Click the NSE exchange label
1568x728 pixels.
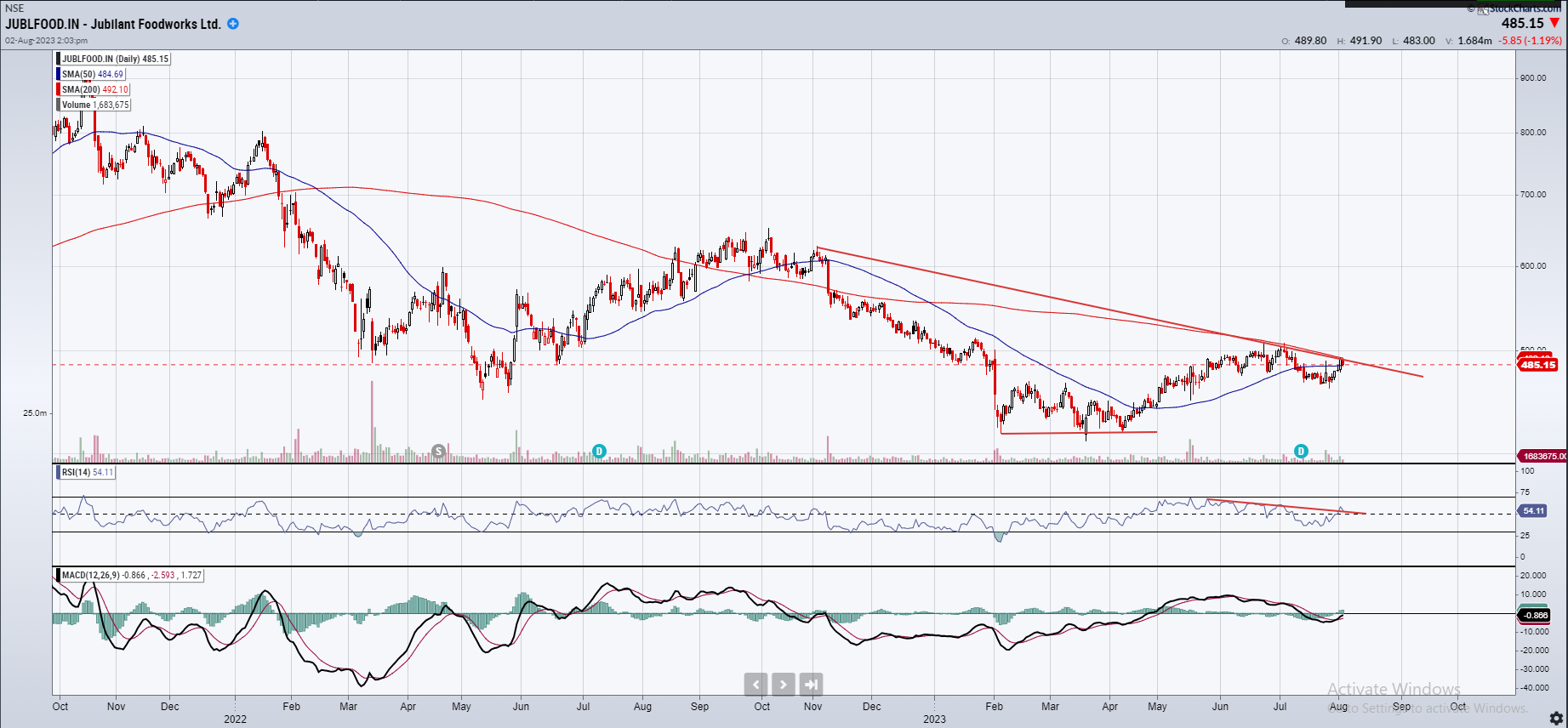pyautogui.click(x=14, y=9)
